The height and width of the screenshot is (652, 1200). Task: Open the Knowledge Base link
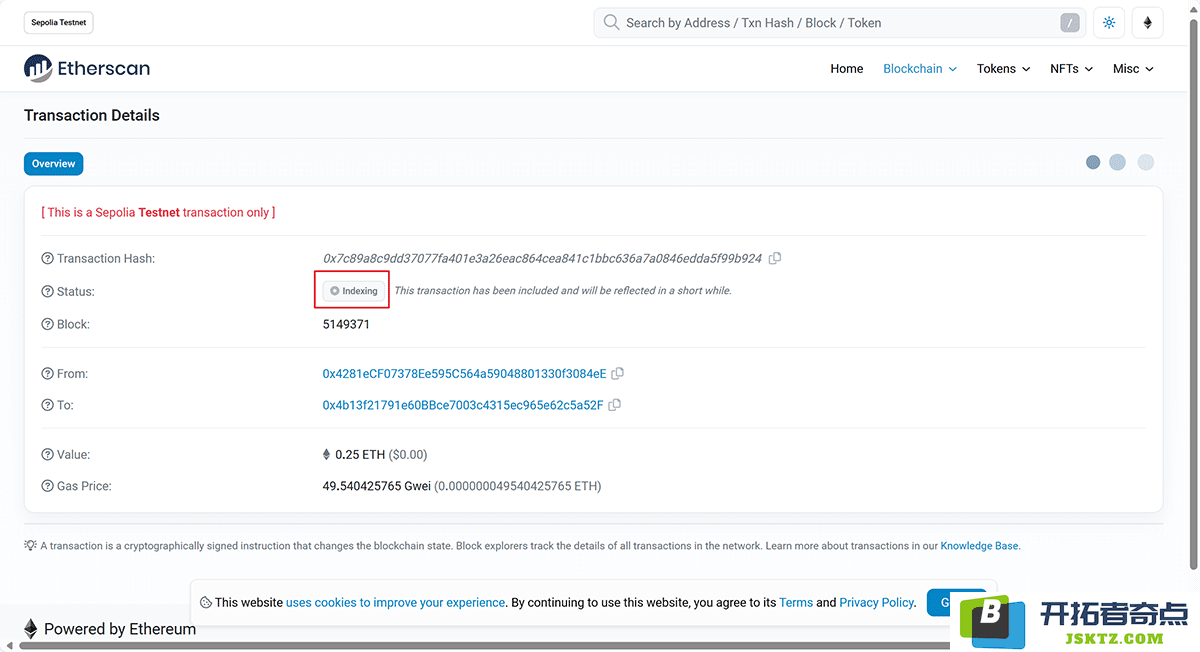click(979, 546)
